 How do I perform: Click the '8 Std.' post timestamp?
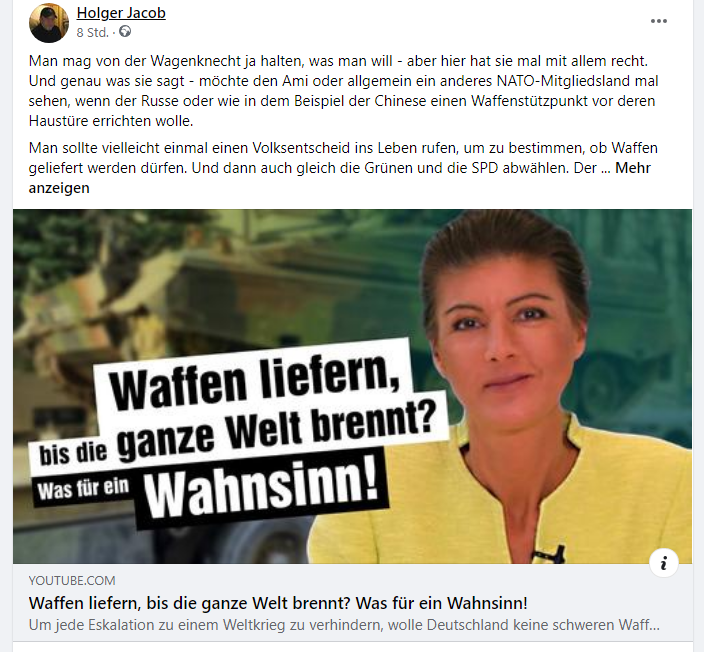(x=92, y=32)
